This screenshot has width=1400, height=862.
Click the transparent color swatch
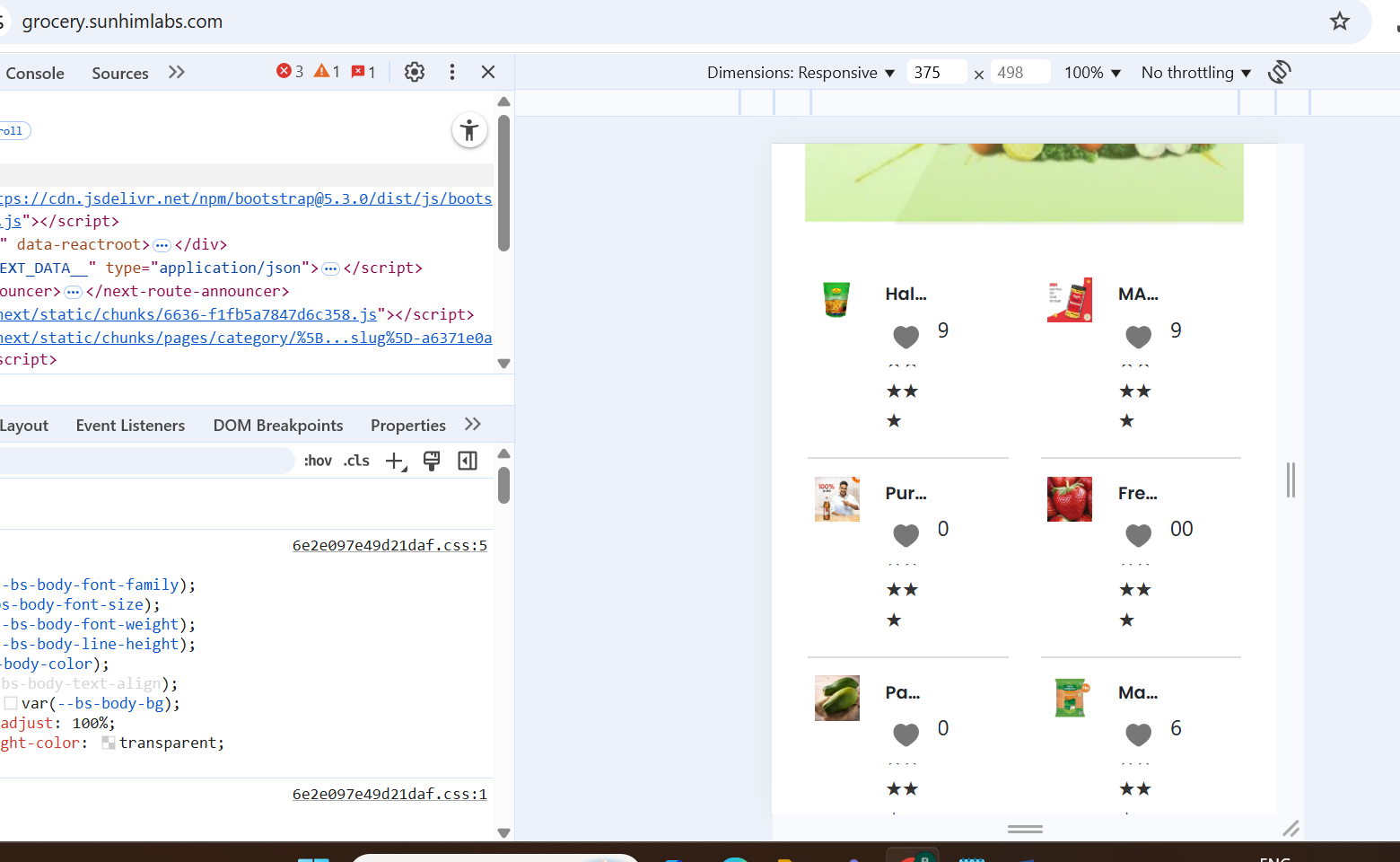point(109,743)
